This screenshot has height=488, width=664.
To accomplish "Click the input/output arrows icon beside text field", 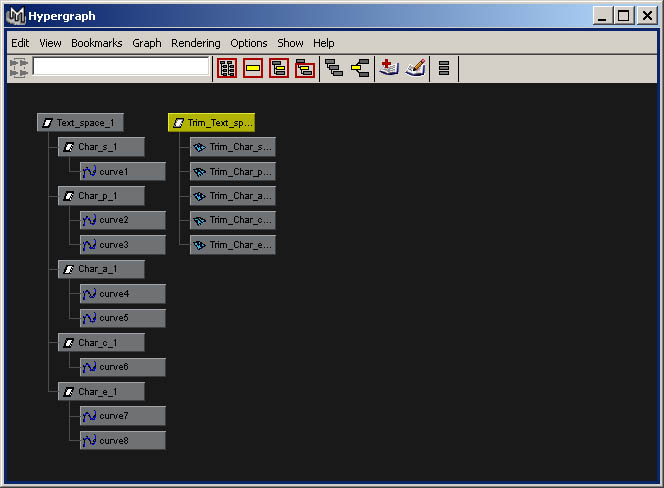I will click(19, 68).
